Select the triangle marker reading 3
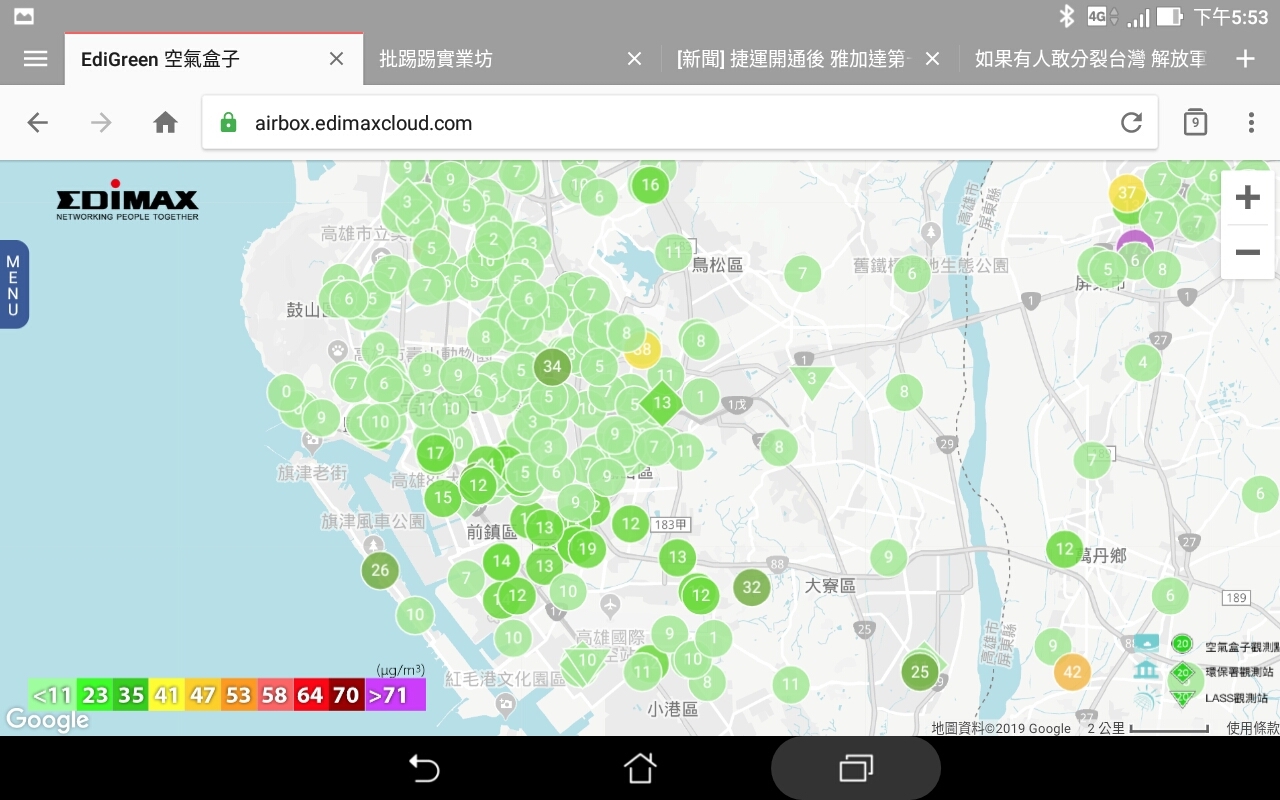 tap(811, 380)
